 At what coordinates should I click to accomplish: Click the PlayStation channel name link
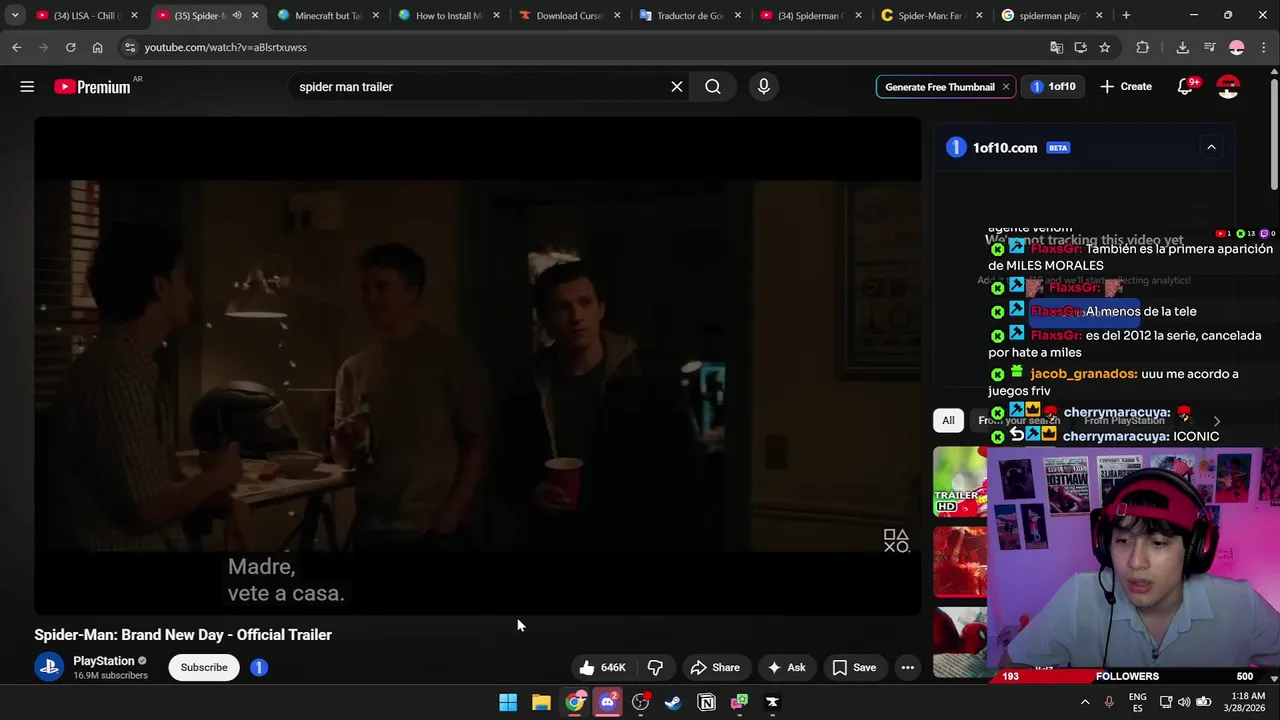pyautogui.click(x=104, y=661)
